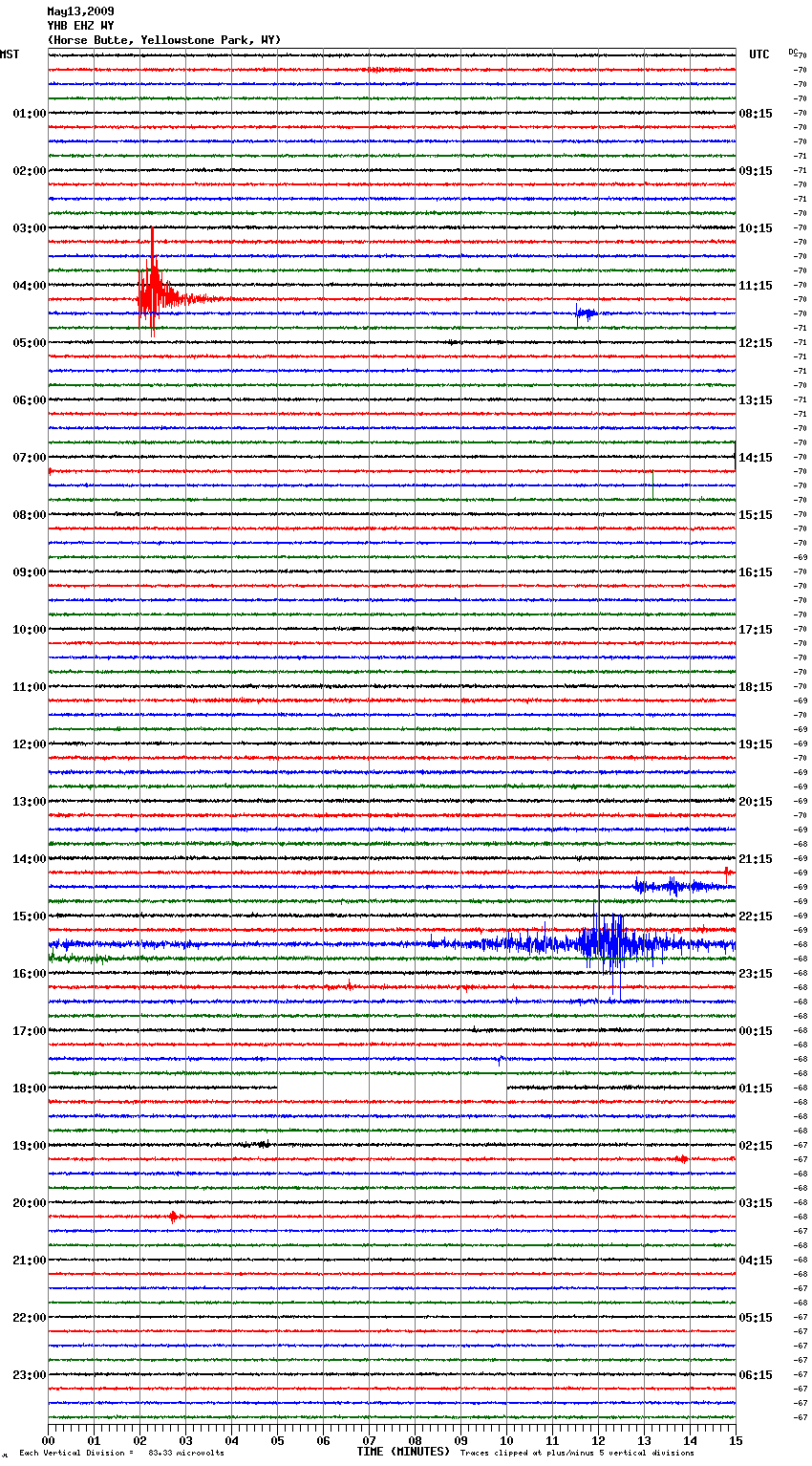812x1466 pixels.
Task: Click the TIME (MINUTES) axis title
Action: (x=403, y=1452)
